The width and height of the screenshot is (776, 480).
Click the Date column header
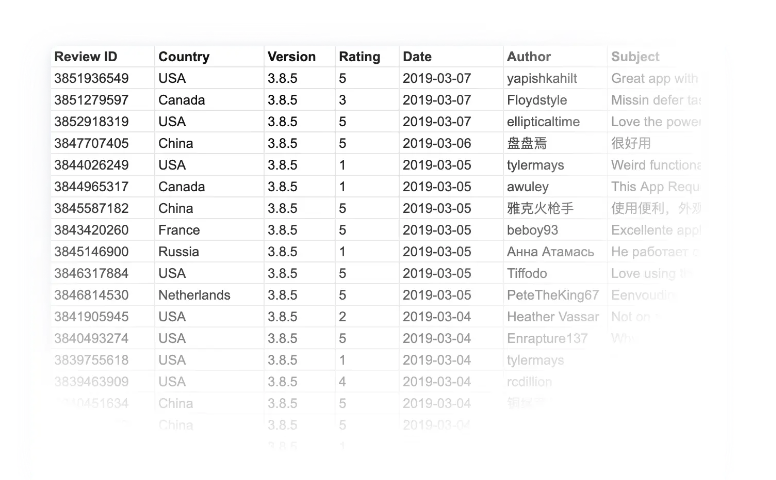coord(417,56)
